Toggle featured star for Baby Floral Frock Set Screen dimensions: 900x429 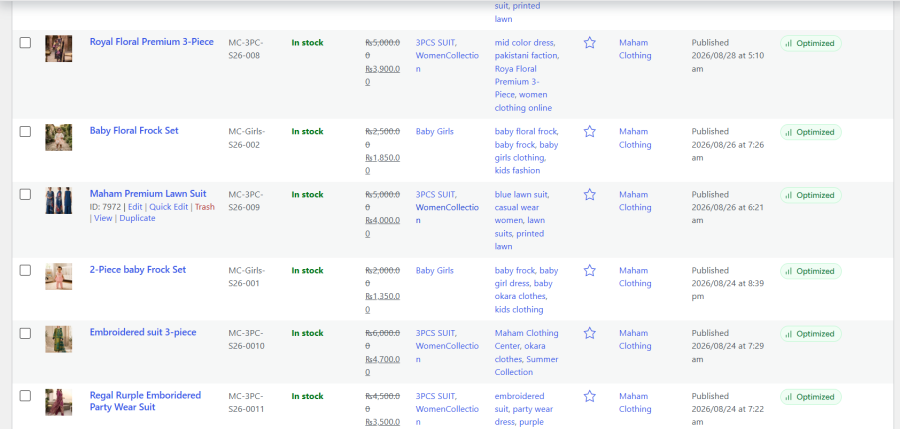[x=589, y=132]
